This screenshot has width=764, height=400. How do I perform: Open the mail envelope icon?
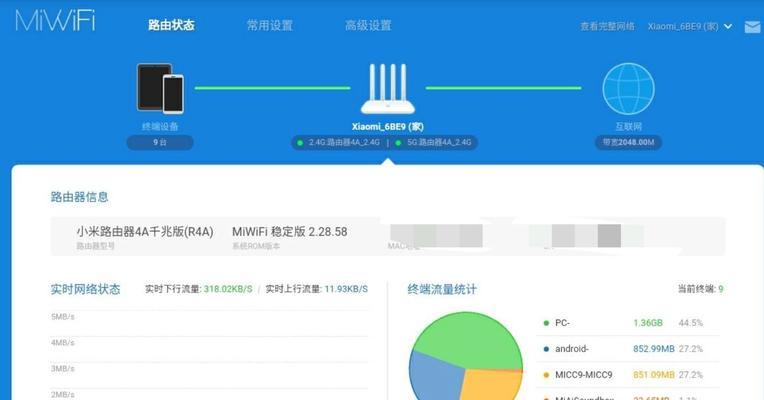coord(752,27)
